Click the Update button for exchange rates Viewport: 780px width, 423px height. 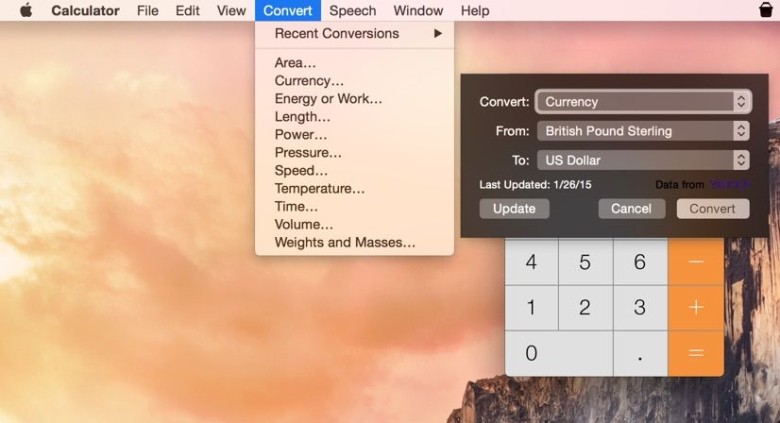(x=514, y=209)
